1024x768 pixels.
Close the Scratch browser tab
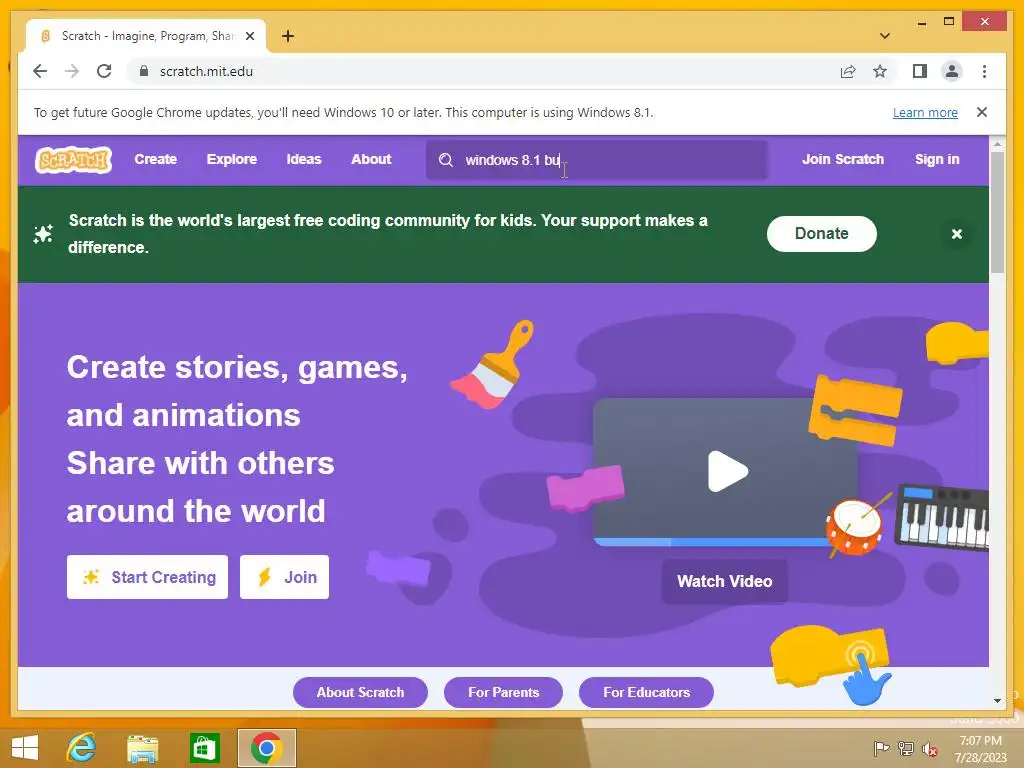tap(249, 36)
